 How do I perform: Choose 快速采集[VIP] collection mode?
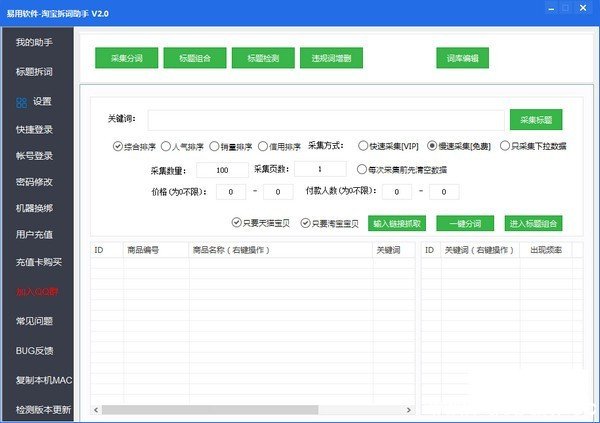click(x=363, y=146)
